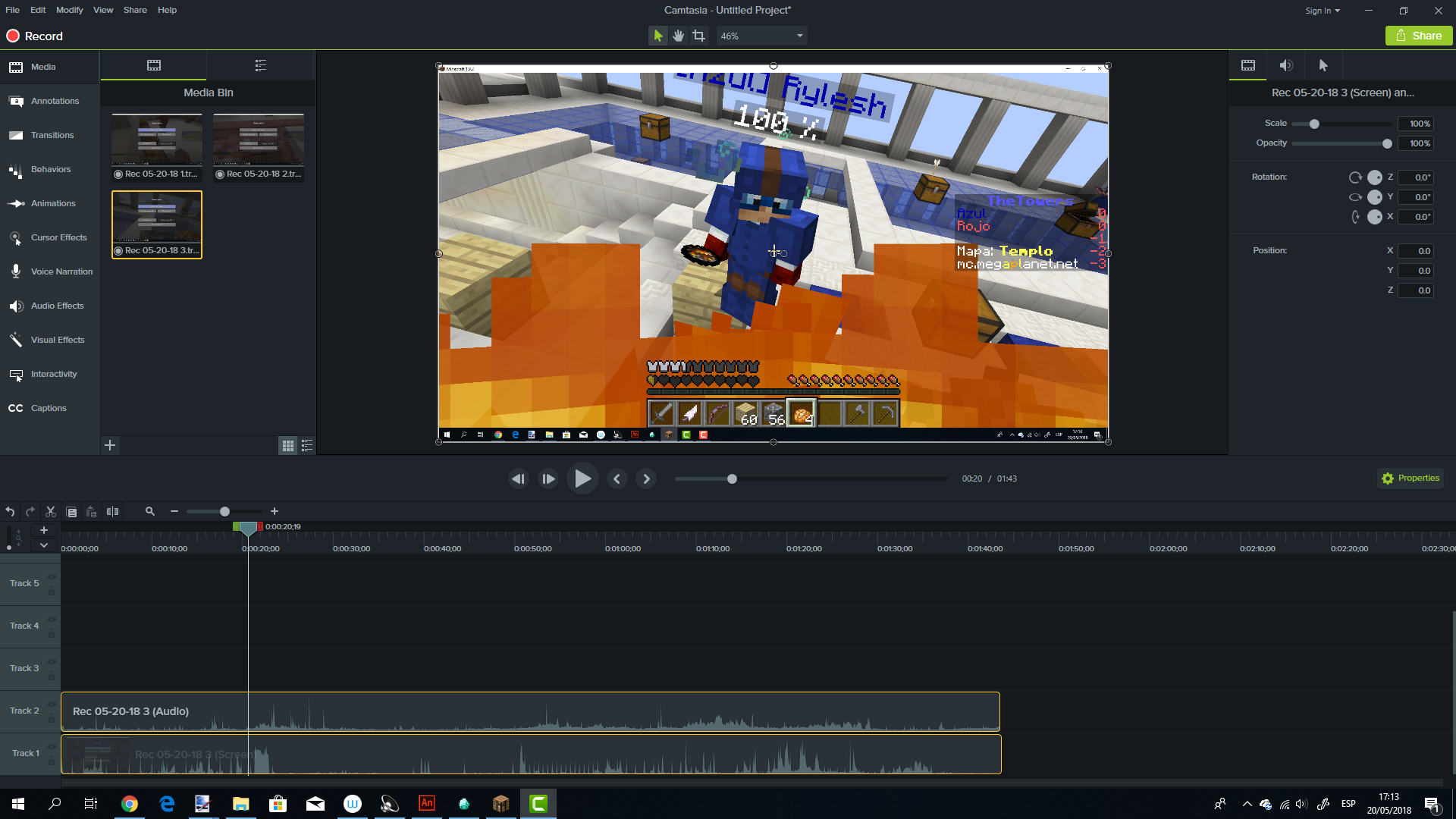
Task: Lock Track 2 with its padlock icon
Action: 52,719
